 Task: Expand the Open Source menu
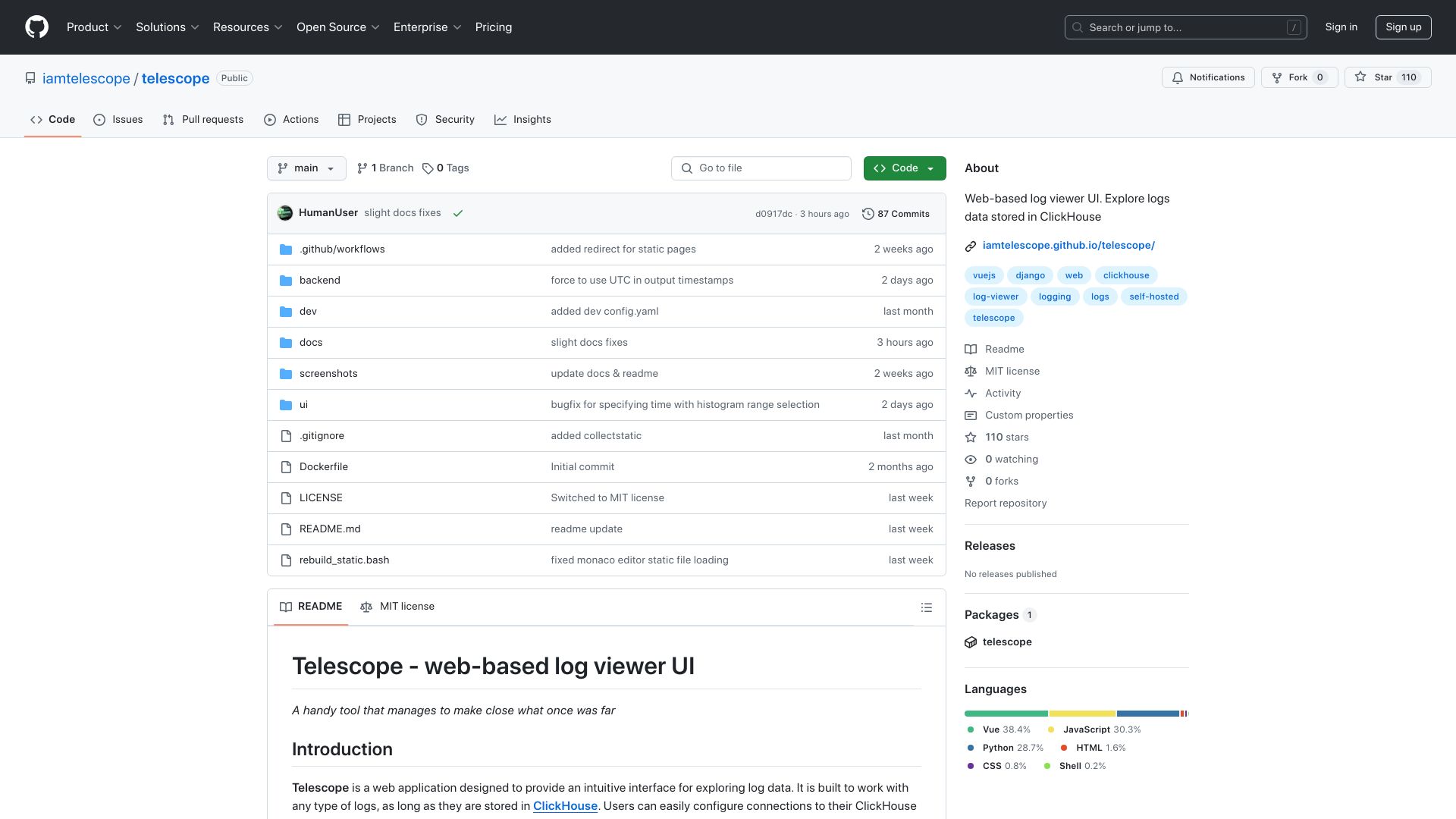click(x=338, y=27)
